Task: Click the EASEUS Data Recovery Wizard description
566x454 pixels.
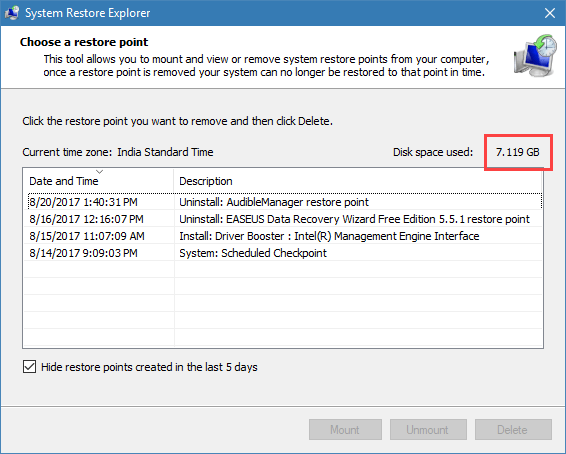Action: (x=354, y=219)
